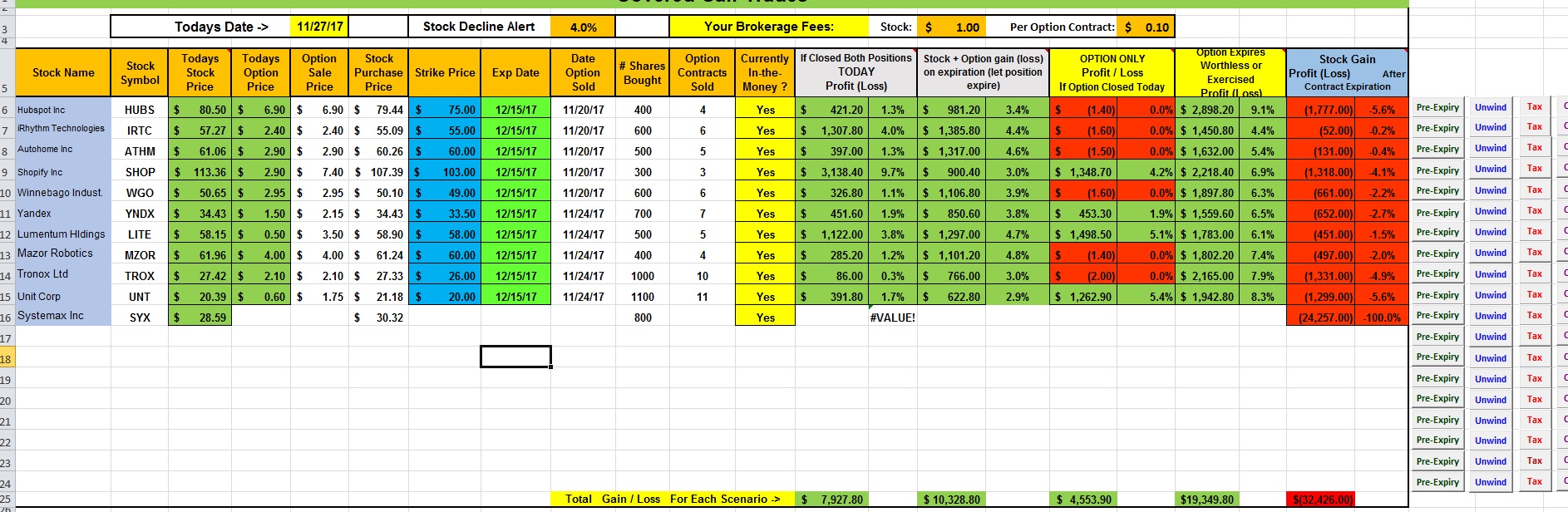
Task: Click the Yes cell in Systemax Inc row
Action: point(765,318)
